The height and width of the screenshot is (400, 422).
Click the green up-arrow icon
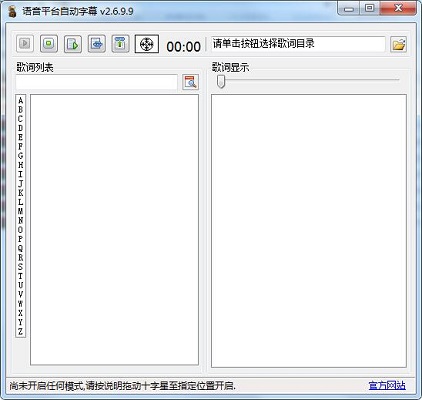[120, 44]
